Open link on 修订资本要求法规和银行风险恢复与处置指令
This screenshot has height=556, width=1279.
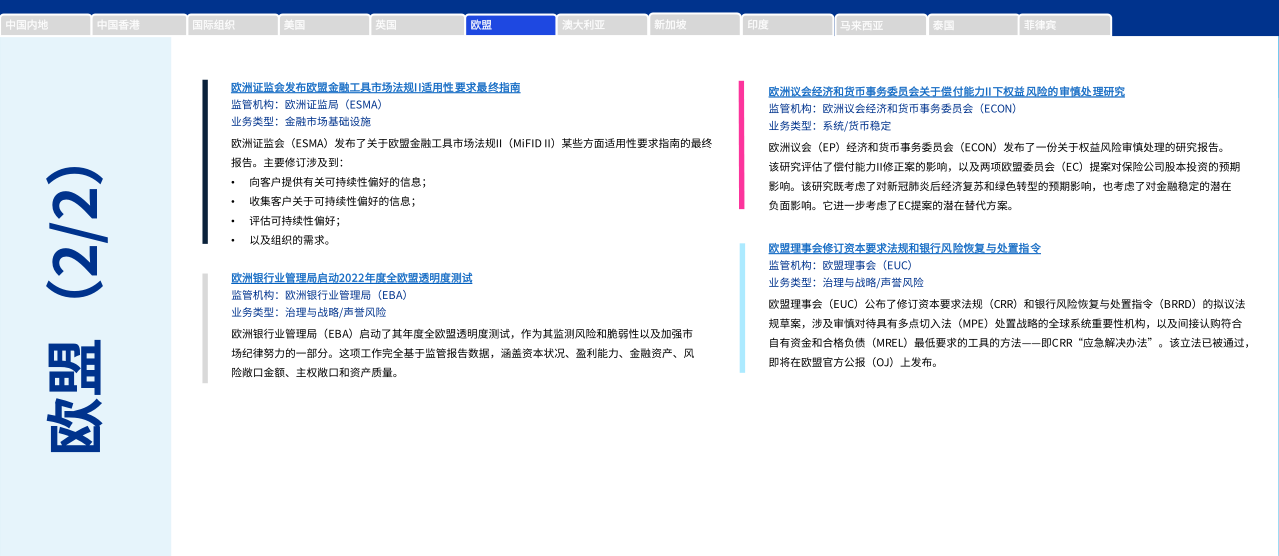(x=904, y=248)
